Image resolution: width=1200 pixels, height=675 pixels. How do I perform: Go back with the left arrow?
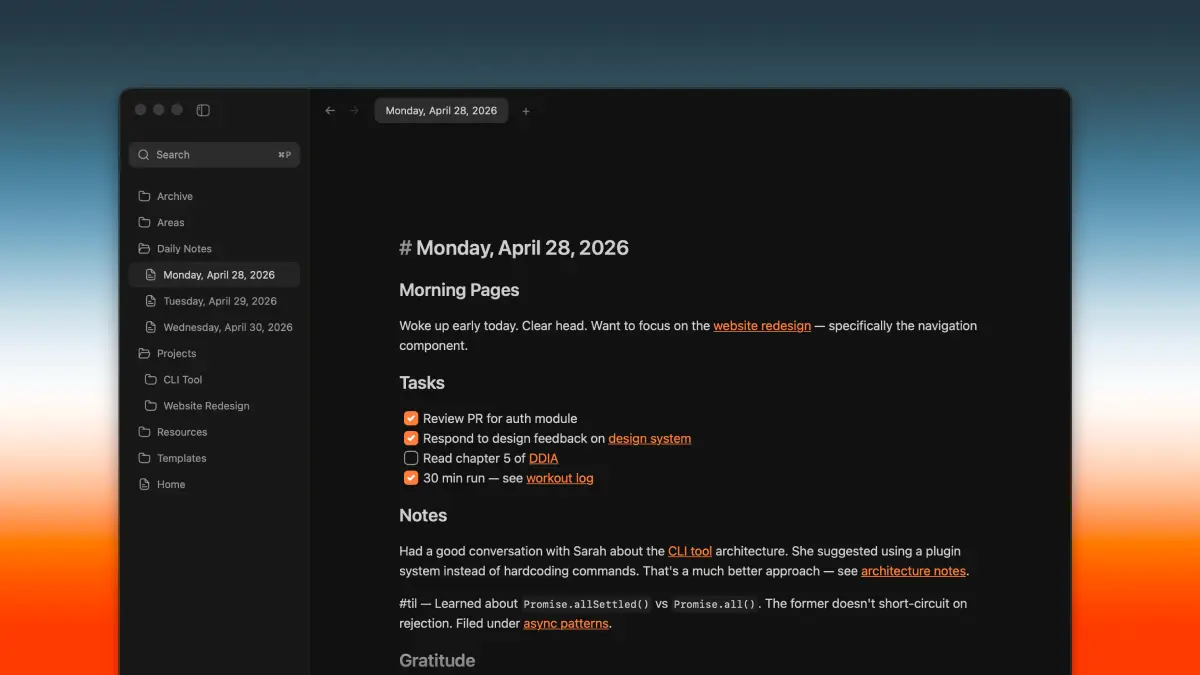(x=330, y=111)
